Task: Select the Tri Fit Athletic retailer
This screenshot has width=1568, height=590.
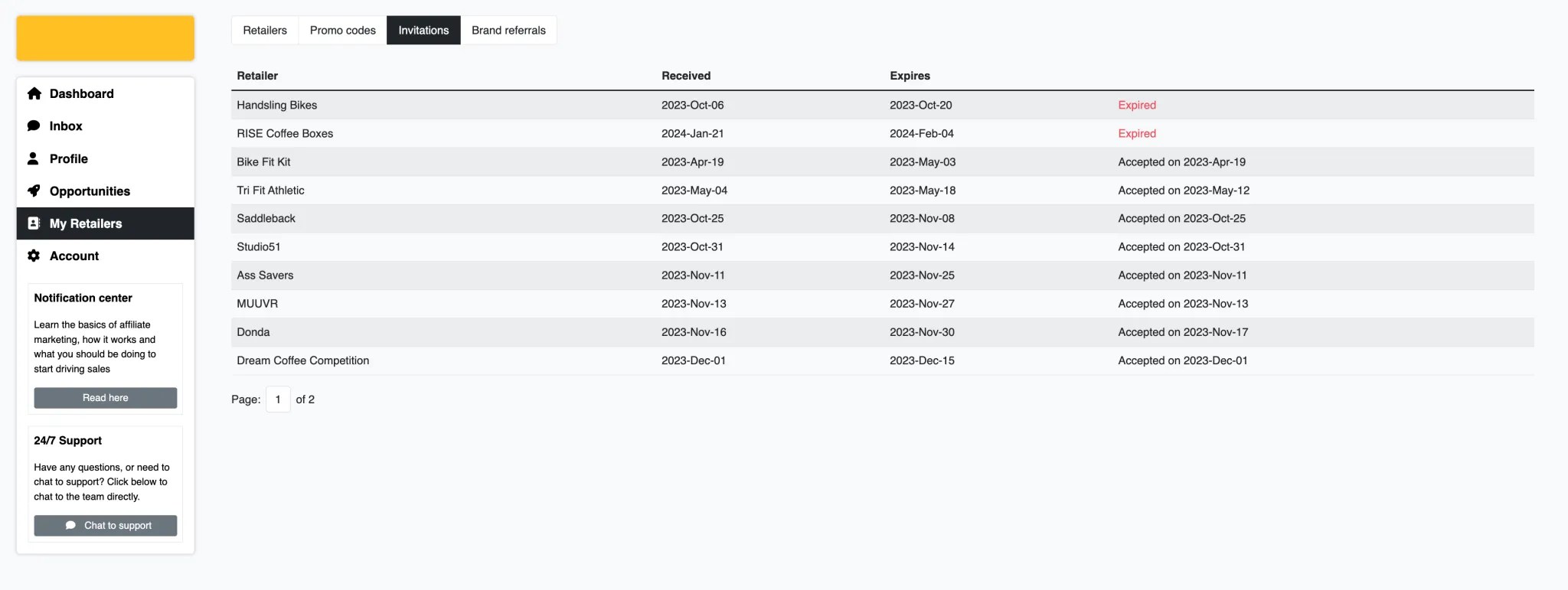Action: [x=270, y=190]
